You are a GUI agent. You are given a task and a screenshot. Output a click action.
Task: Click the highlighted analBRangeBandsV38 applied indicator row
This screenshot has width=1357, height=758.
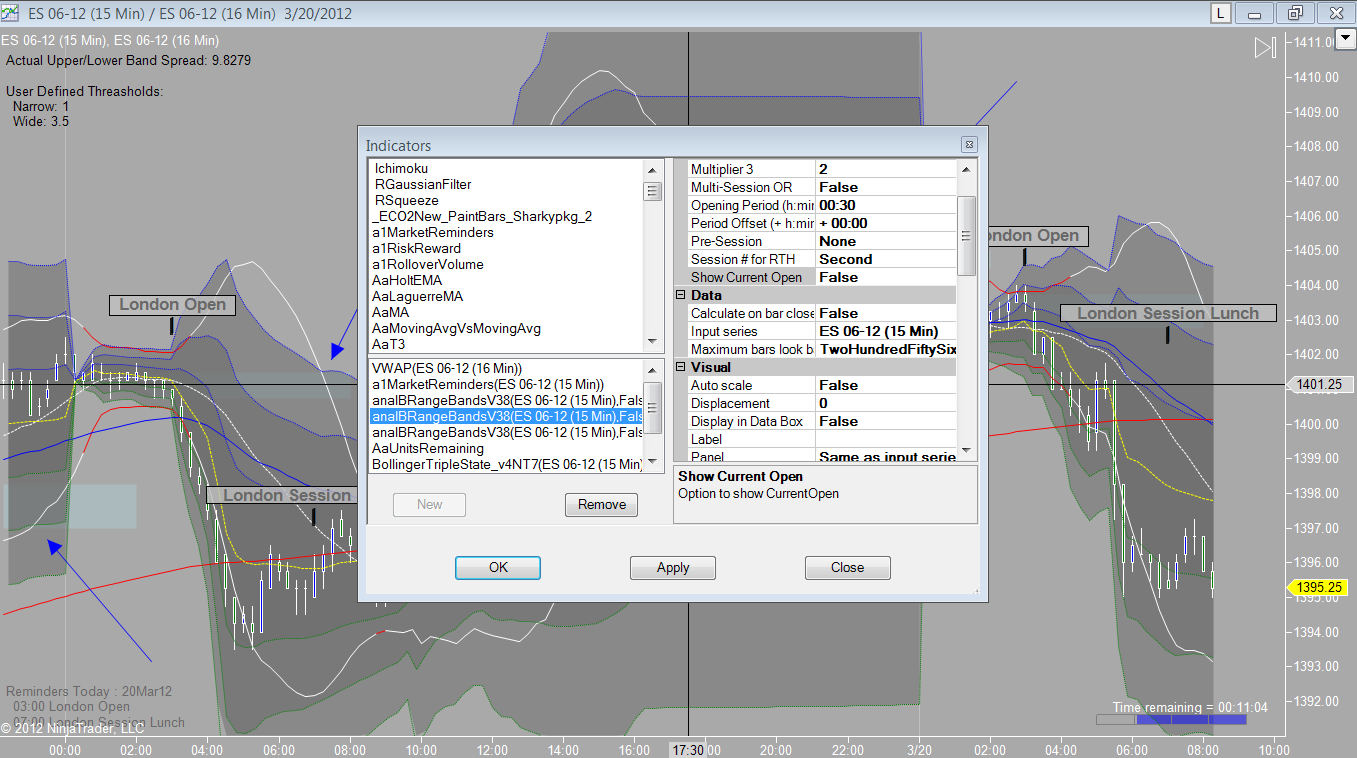pyautogui.click(x=506, y=416)
